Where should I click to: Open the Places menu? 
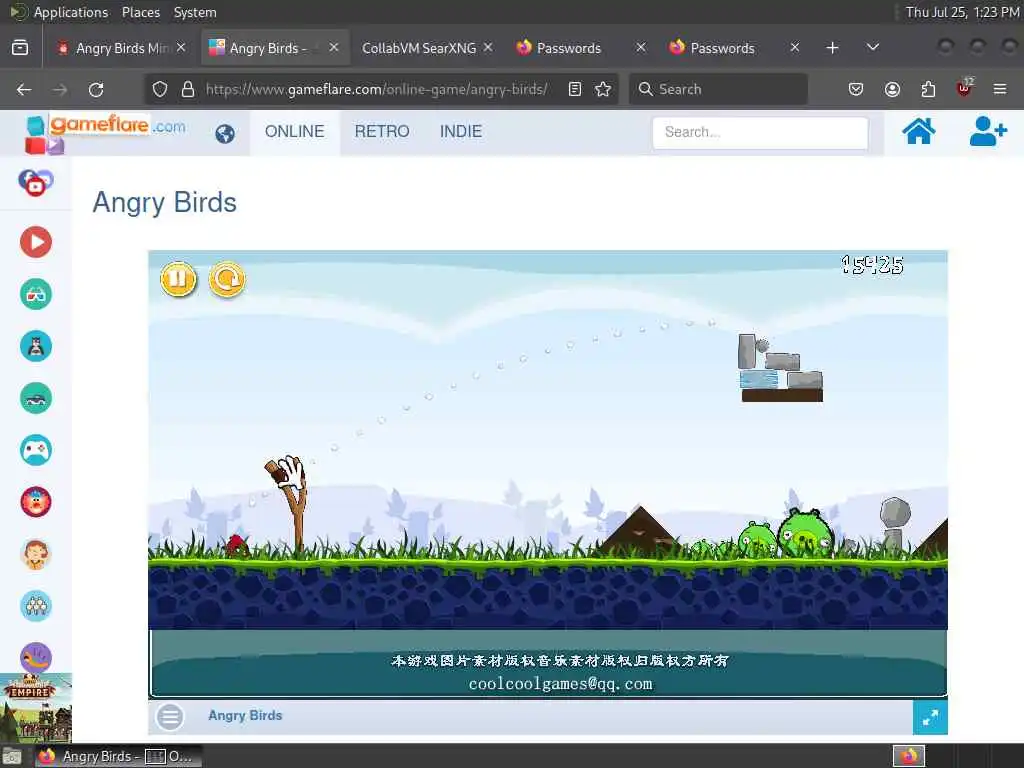click(x=140, y=12)
